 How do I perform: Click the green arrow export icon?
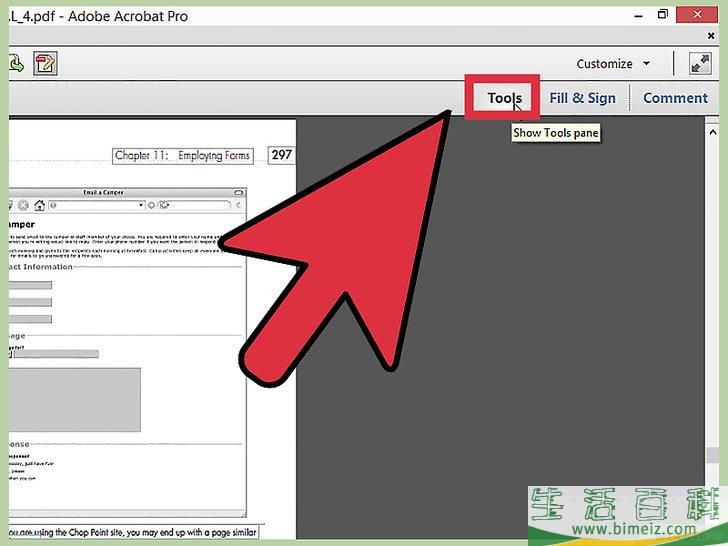click(17, 64)
